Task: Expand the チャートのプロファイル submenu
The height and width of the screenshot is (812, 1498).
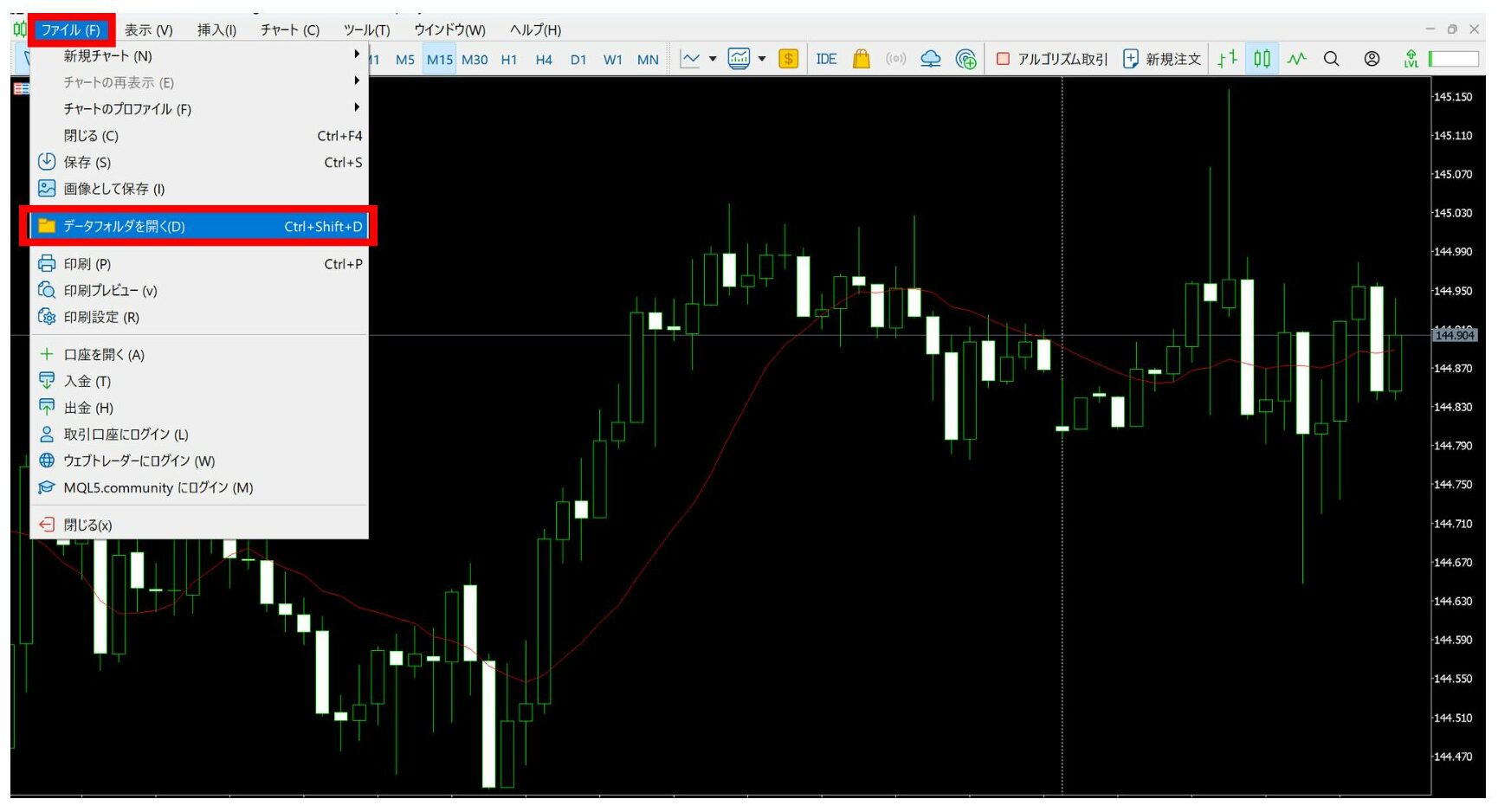Action: (x=126, y=109)
